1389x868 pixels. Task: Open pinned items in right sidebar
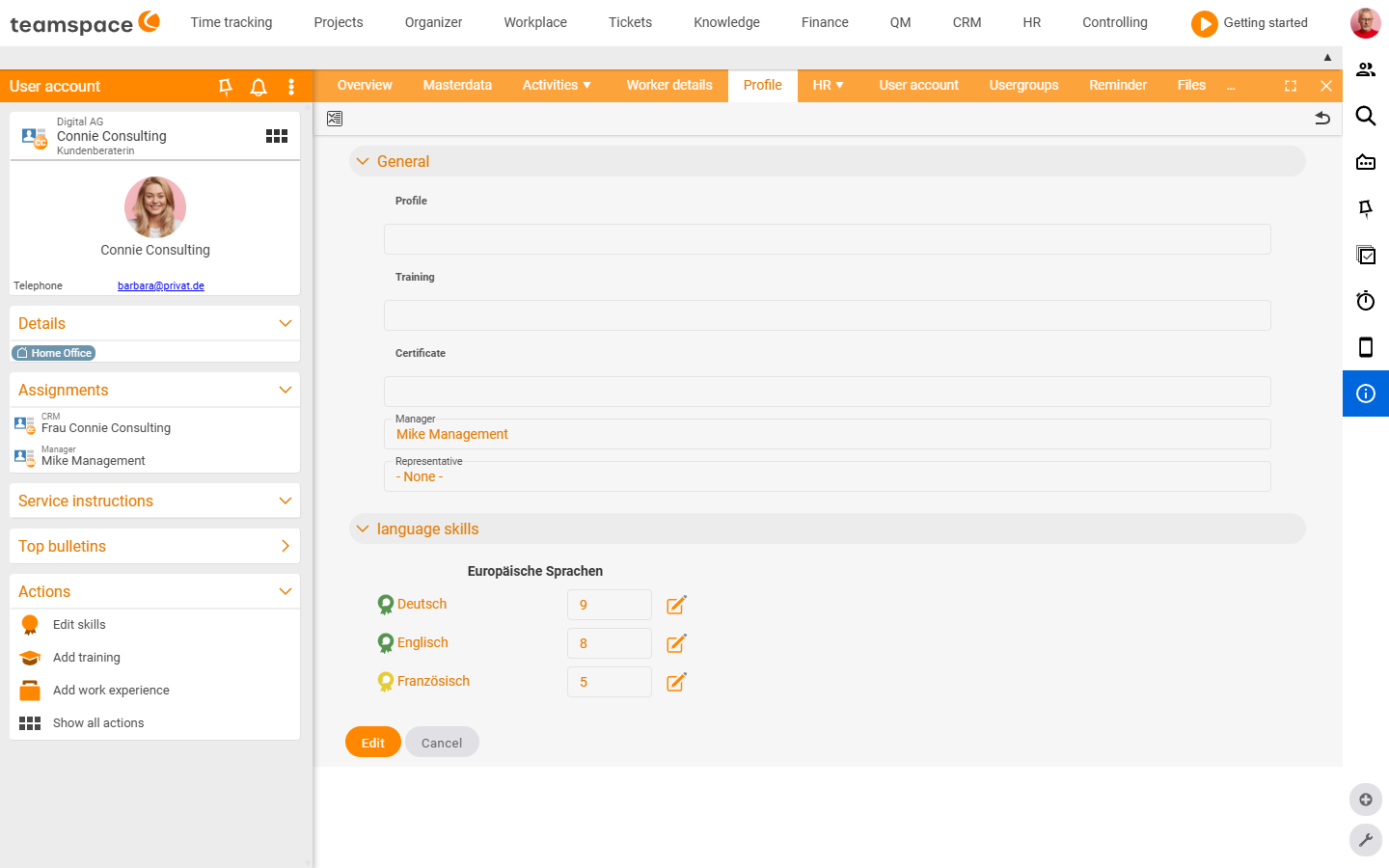coord(1366,208)
